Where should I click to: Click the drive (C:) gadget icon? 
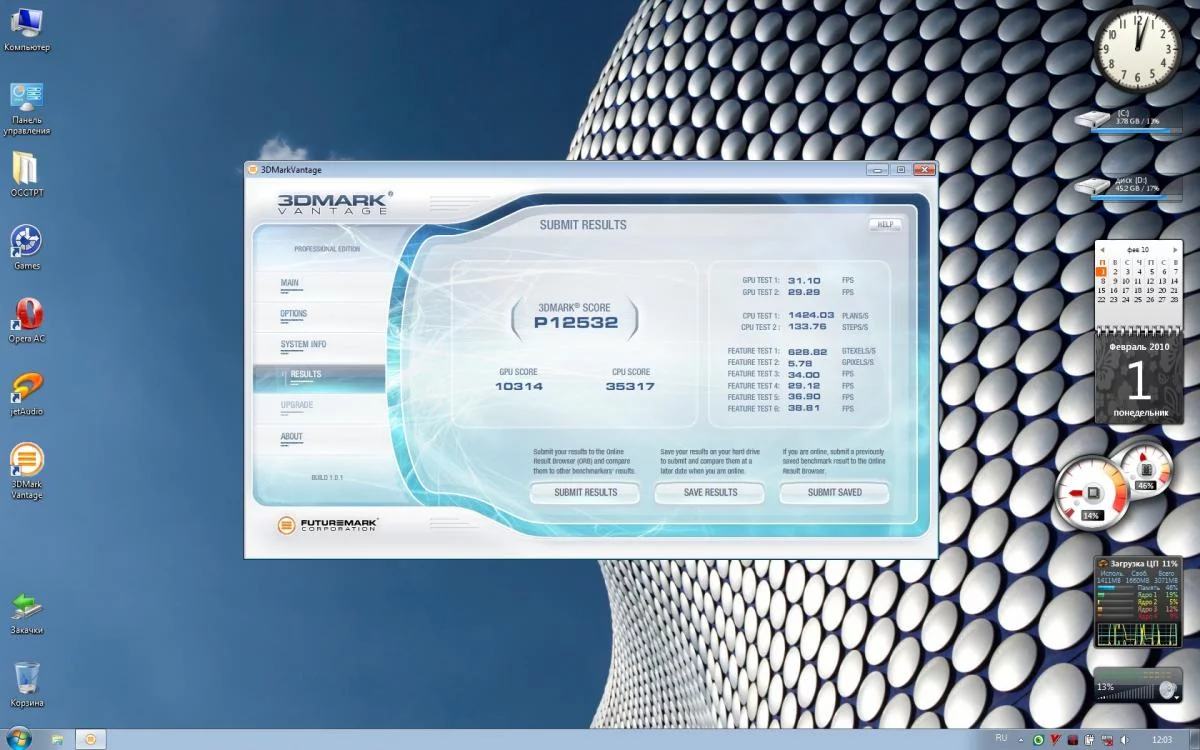[x=1092, y=119]
